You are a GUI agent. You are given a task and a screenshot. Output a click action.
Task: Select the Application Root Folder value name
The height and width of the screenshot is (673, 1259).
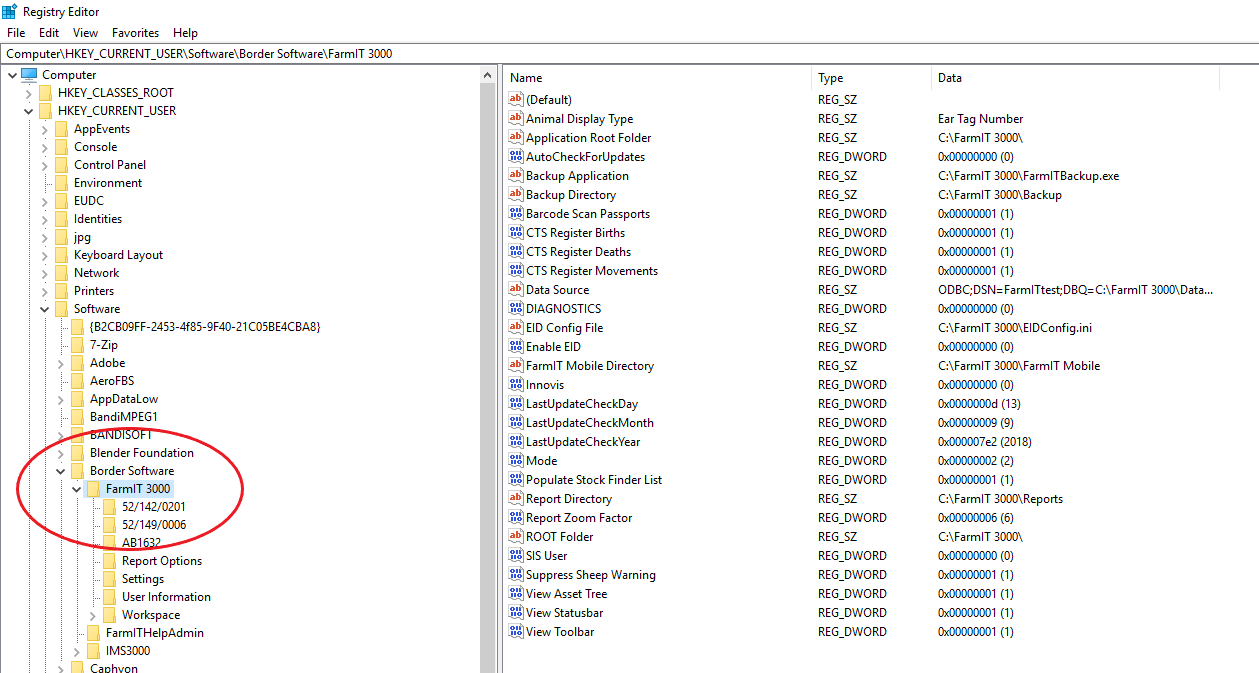click(x=589, y=138)
